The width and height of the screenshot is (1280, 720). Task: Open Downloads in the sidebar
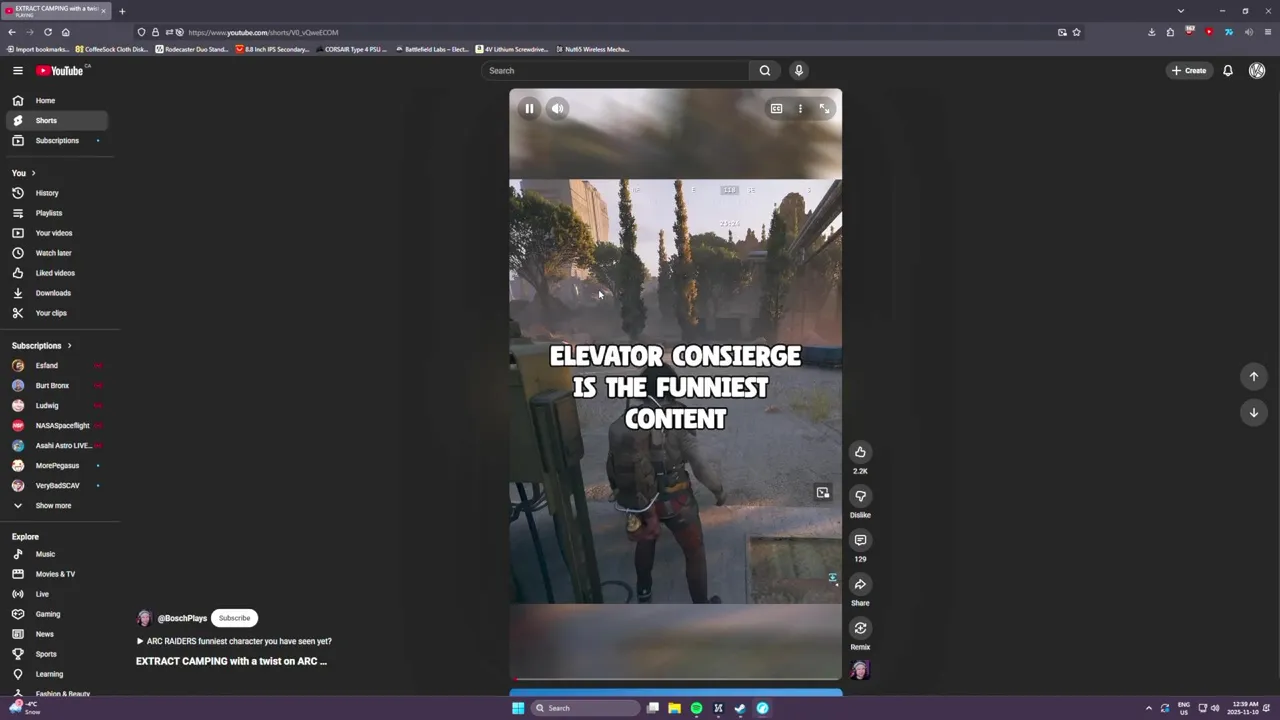[56, 293]
